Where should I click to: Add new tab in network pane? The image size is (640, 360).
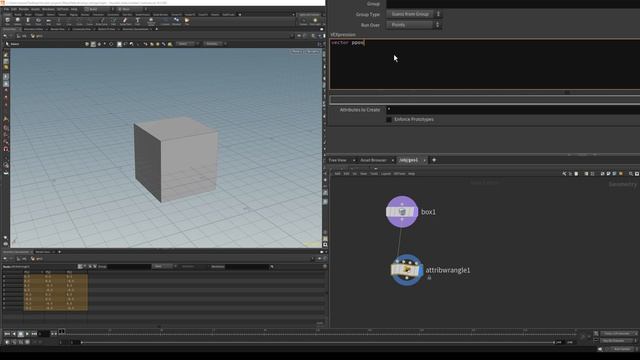pos(434,160)
